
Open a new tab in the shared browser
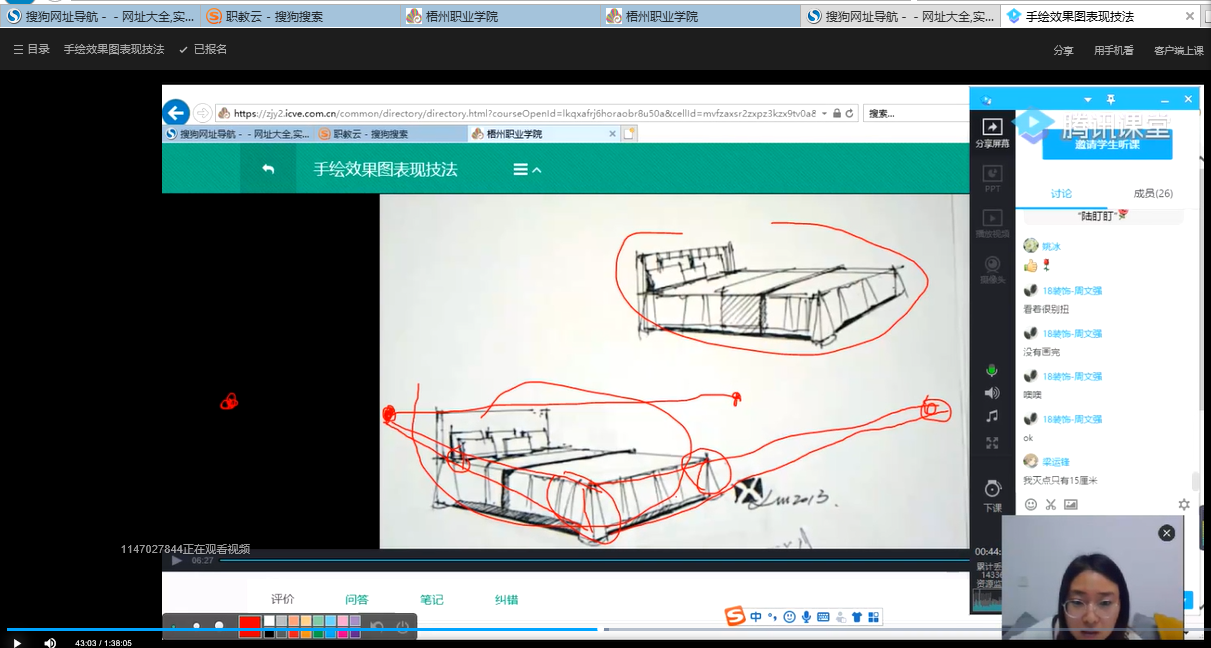(629, 134)
